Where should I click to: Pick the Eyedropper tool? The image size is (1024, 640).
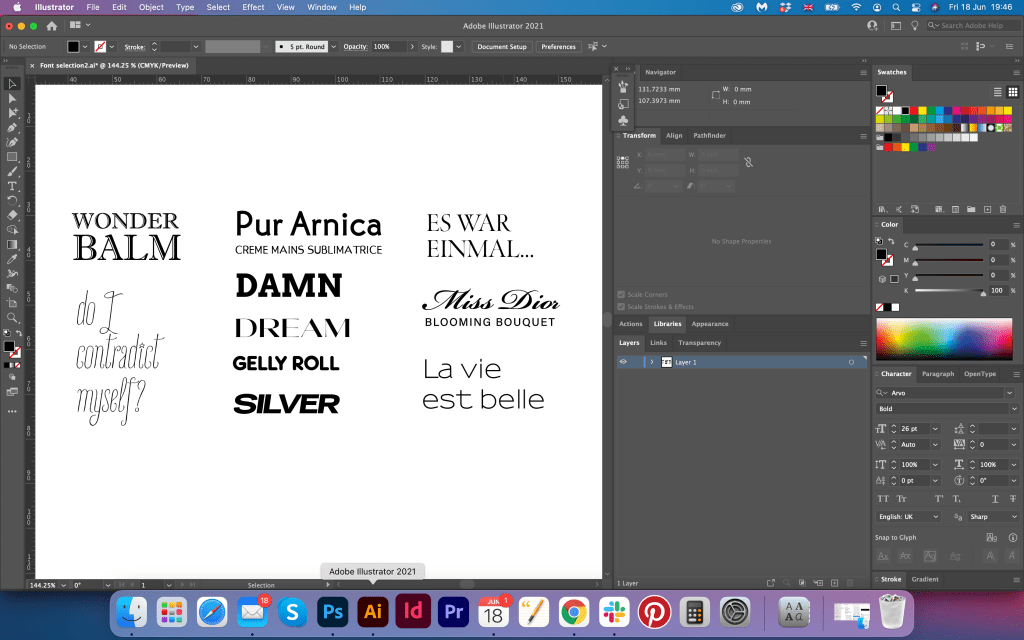[x=12, y=259]
